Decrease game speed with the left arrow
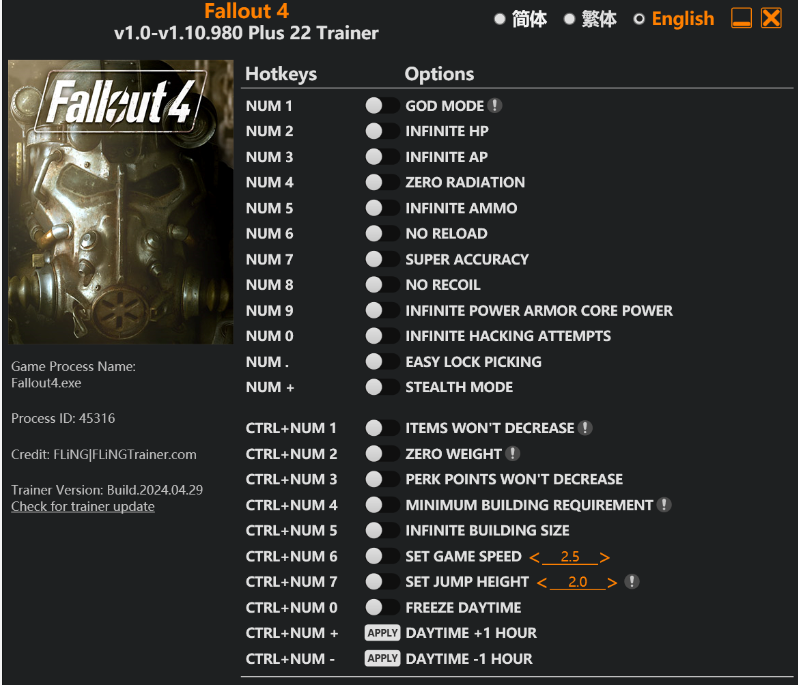 point(534,558)
